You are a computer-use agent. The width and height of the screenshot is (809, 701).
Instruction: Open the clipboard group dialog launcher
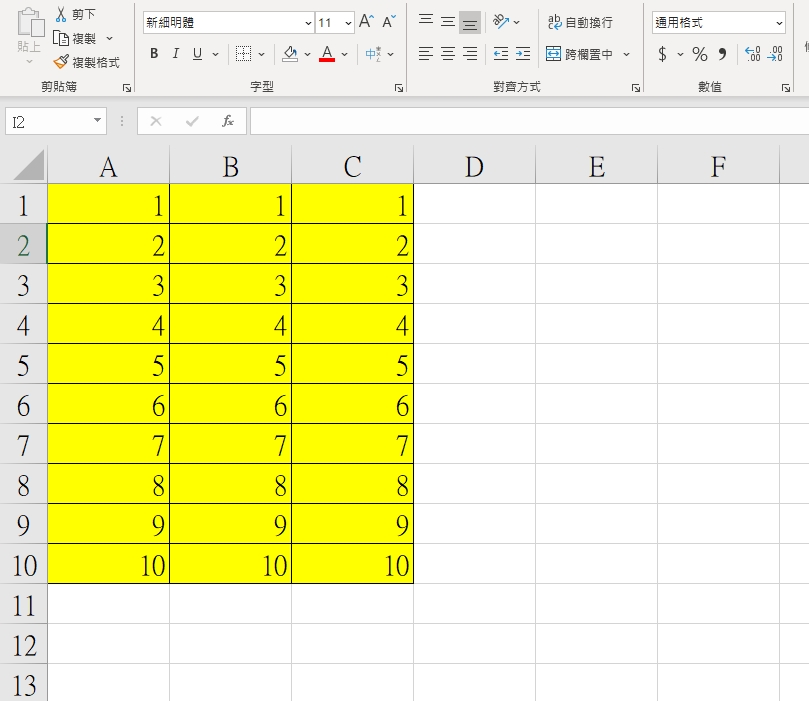pyautogui.click(x=127, y=88)
